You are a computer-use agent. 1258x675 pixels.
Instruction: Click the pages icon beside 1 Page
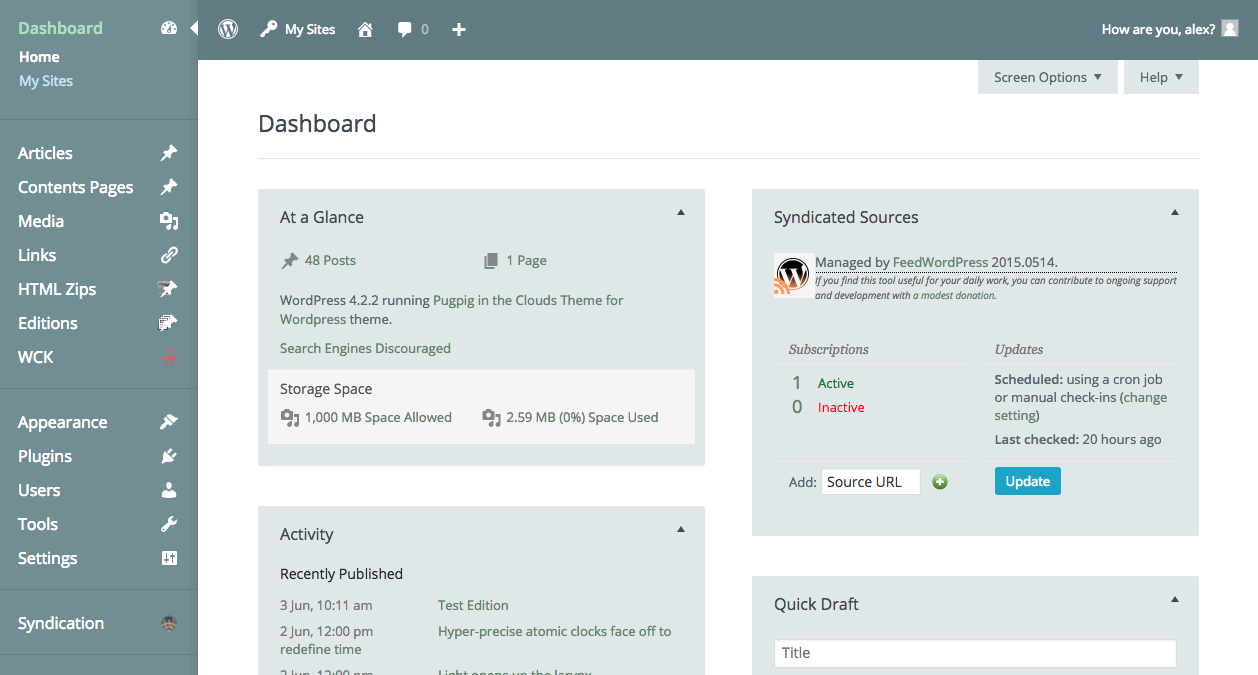tap(491, 261)
